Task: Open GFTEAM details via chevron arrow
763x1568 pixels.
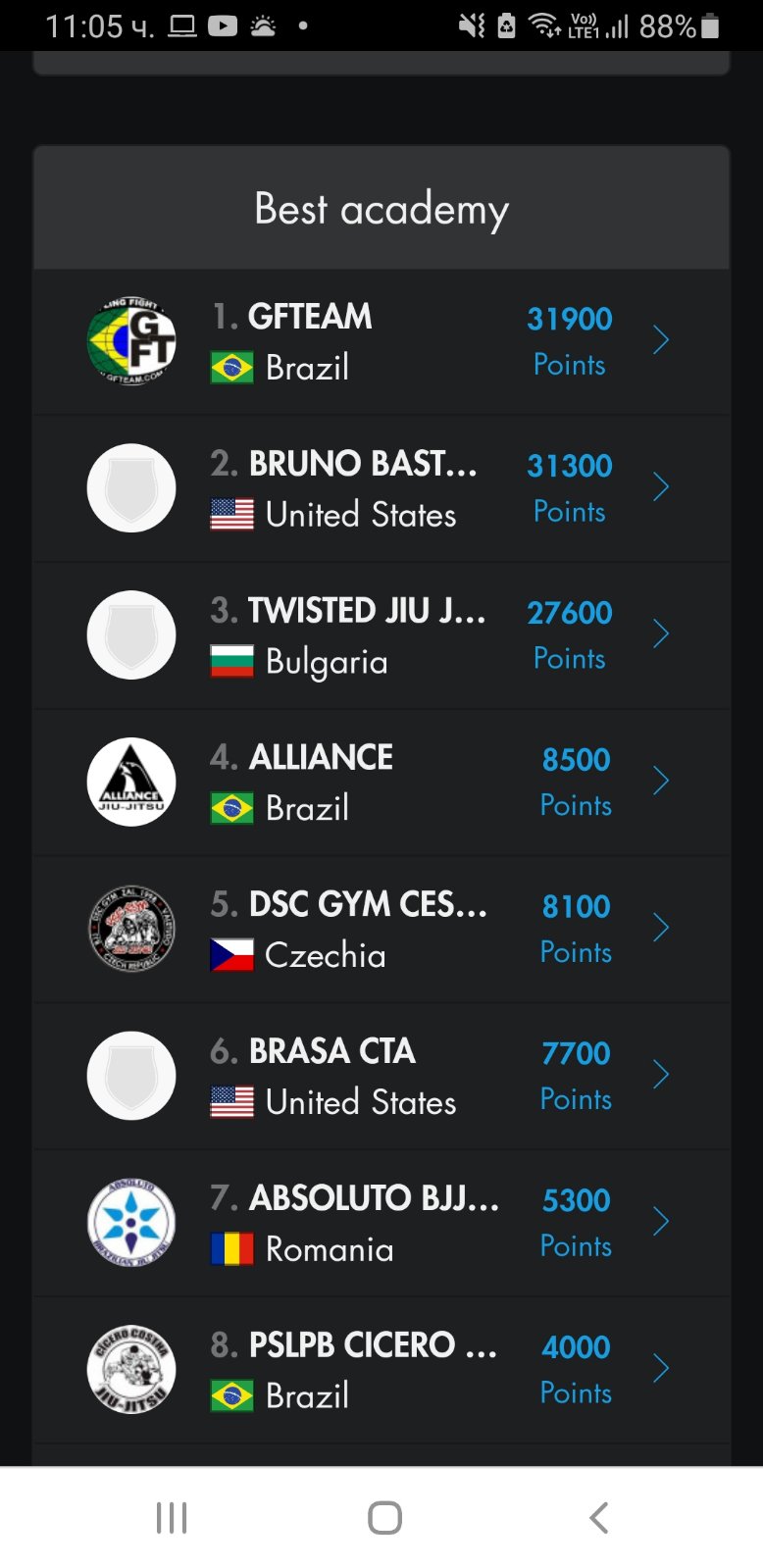Action: point(661,340)
